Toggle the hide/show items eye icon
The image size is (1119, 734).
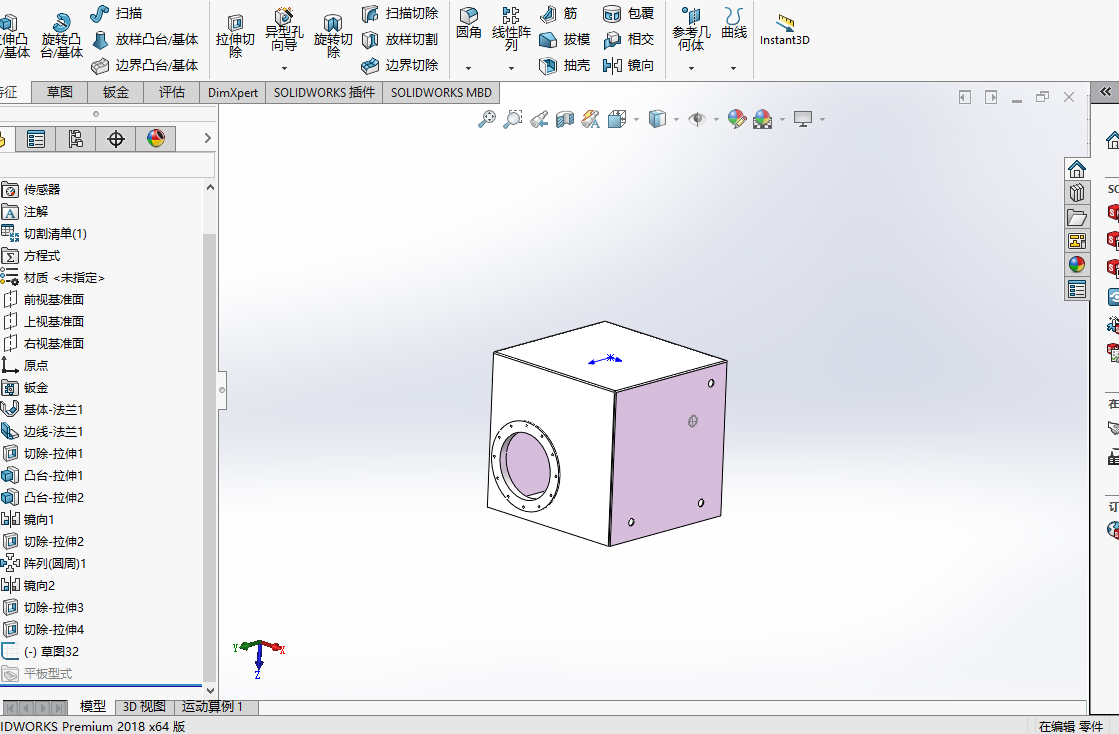coord(697,119)
